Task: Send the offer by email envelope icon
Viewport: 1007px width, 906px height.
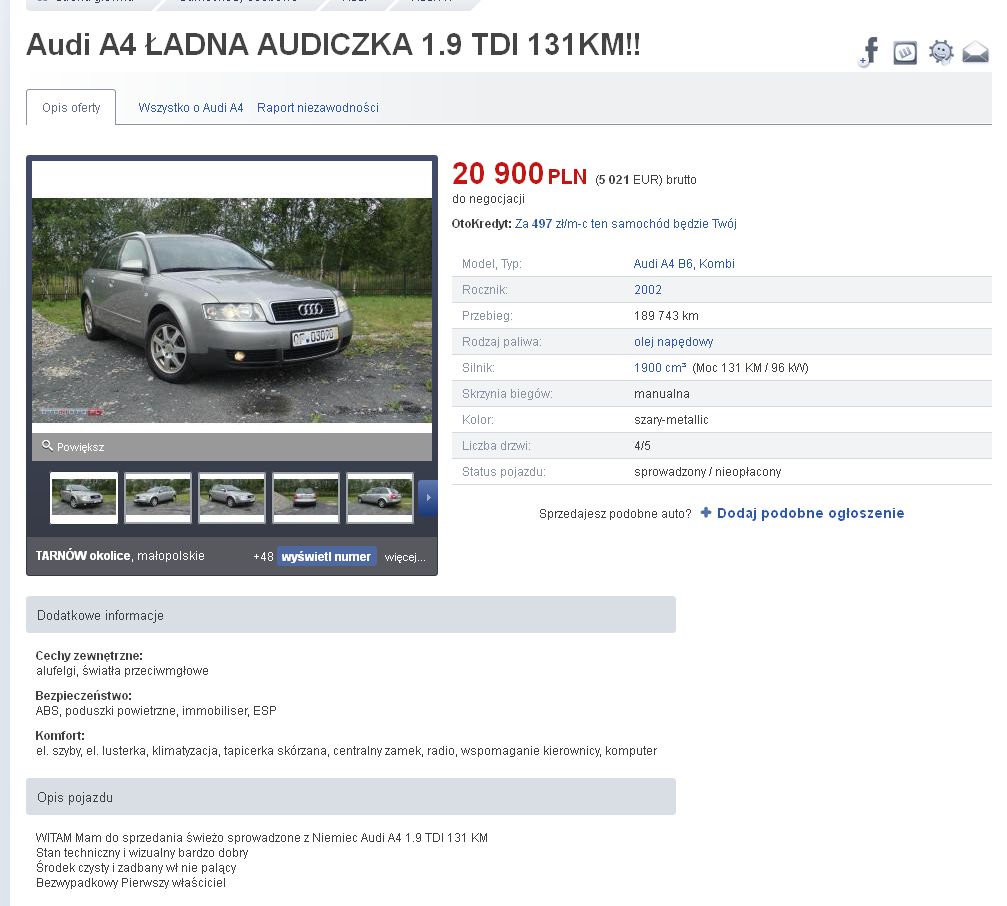Action: point(975,52)
